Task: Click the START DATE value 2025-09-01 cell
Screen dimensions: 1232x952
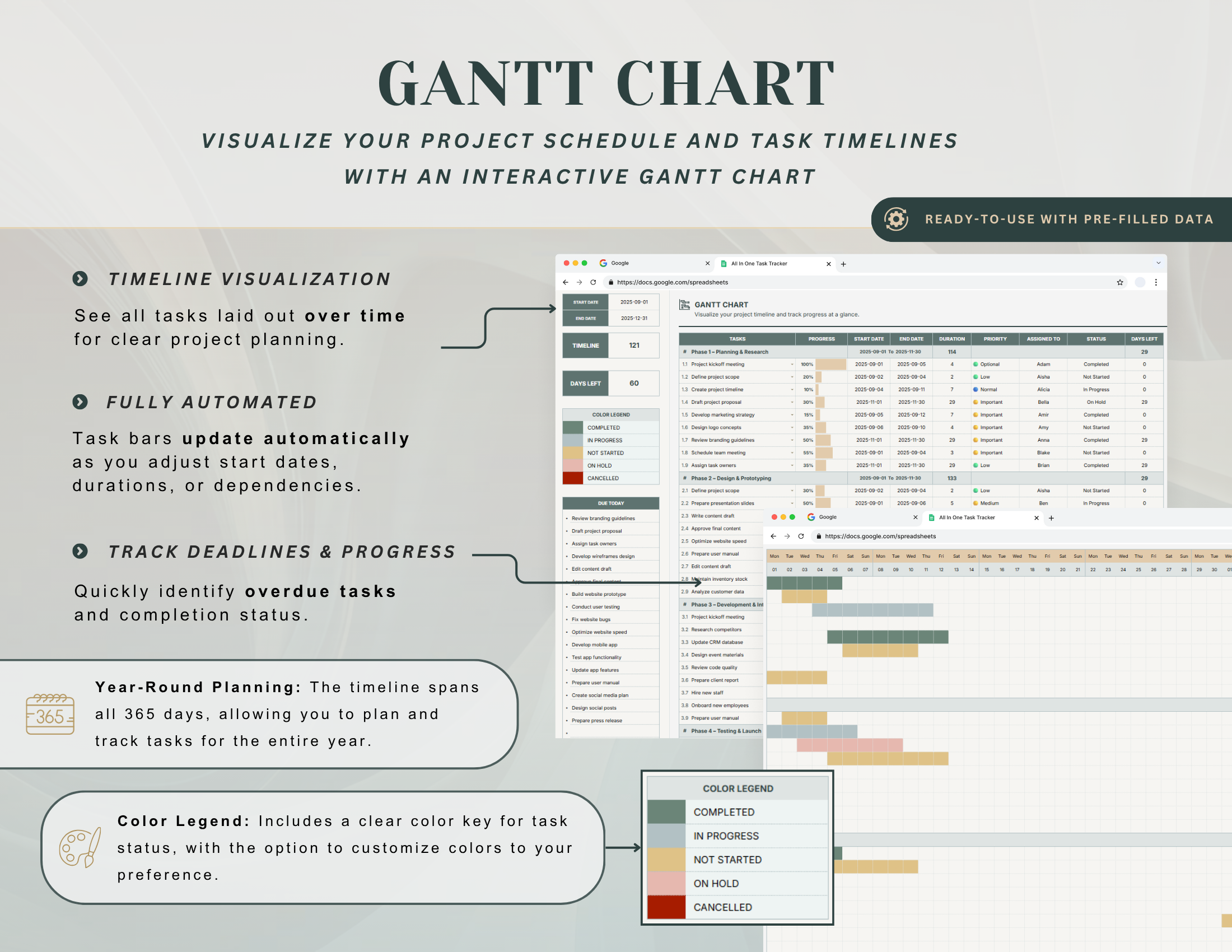Action: (634, 302)
